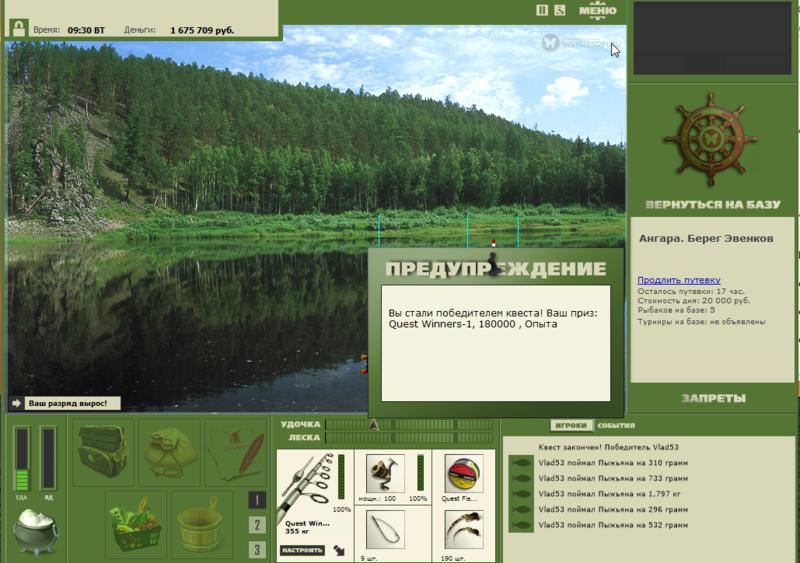Click the '9 шт.' hook count label
The image size is (800, 563).
tap(368, 558)
